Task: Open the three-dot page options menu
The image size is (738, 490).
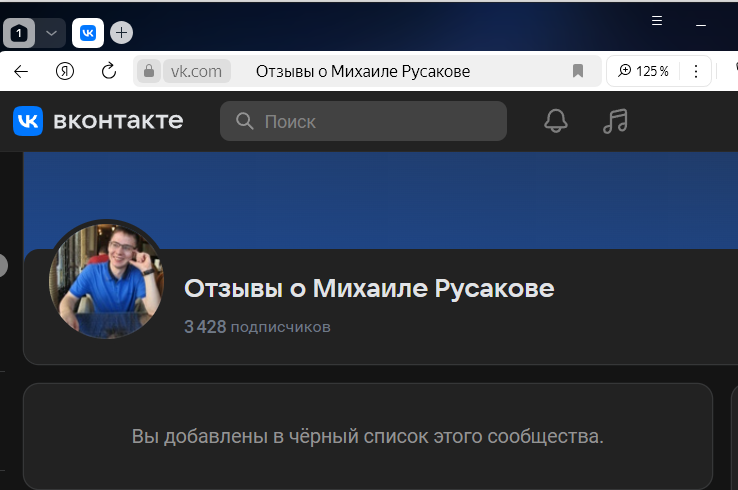Action: [x=696, y=71]
